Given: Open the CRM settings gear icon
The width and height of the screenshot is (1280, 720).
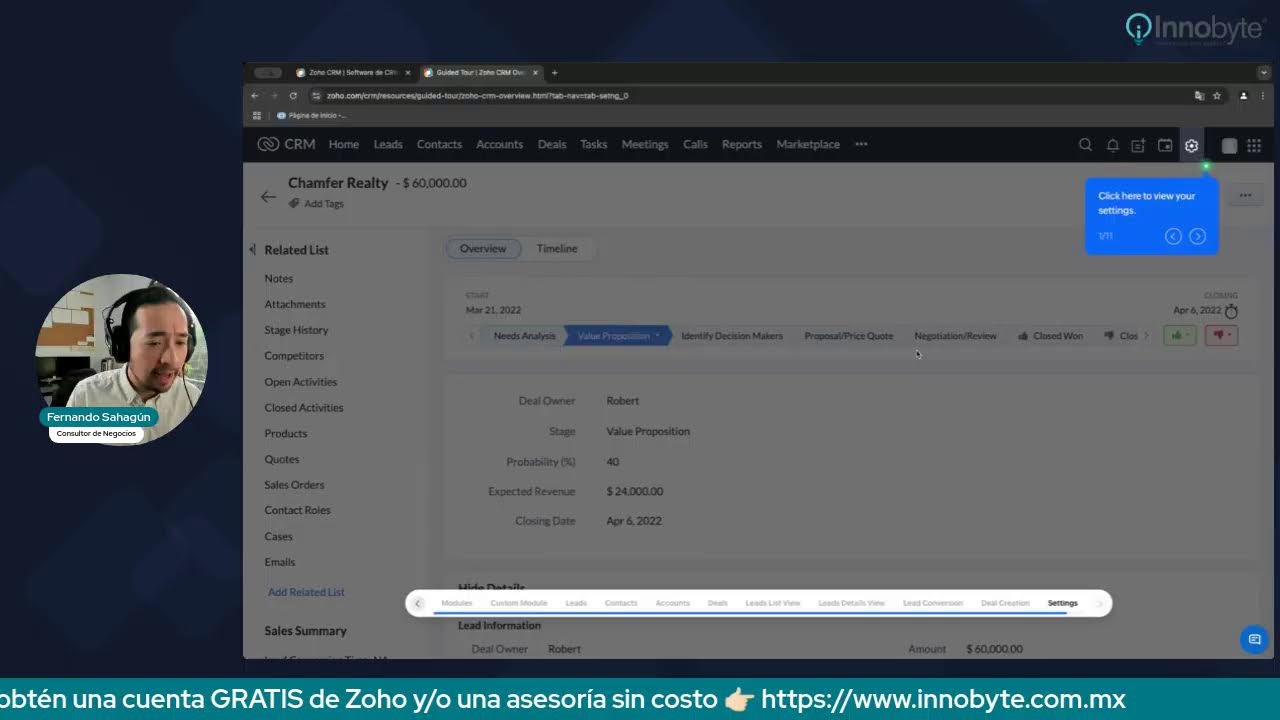Looking at the screenshot, I should 1191,145.
